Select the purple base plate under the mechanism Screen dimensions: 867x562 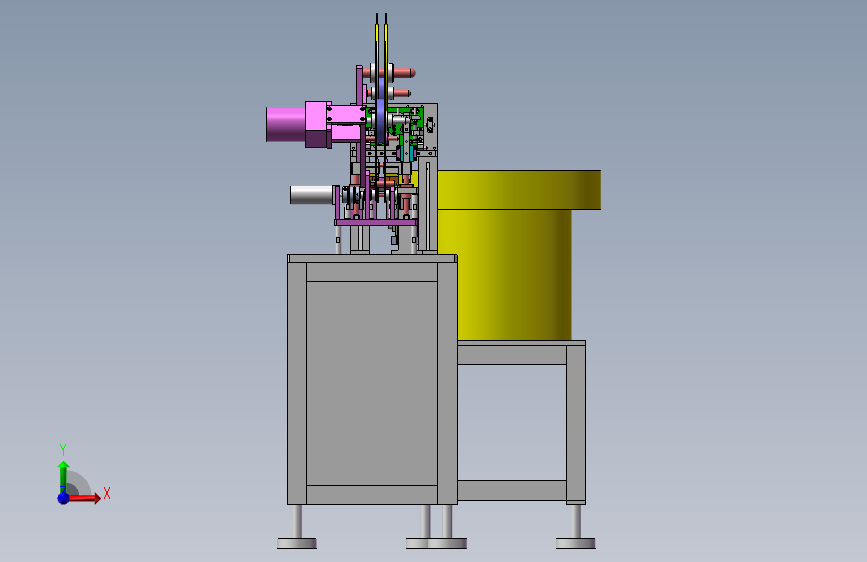tap(375, 222)
